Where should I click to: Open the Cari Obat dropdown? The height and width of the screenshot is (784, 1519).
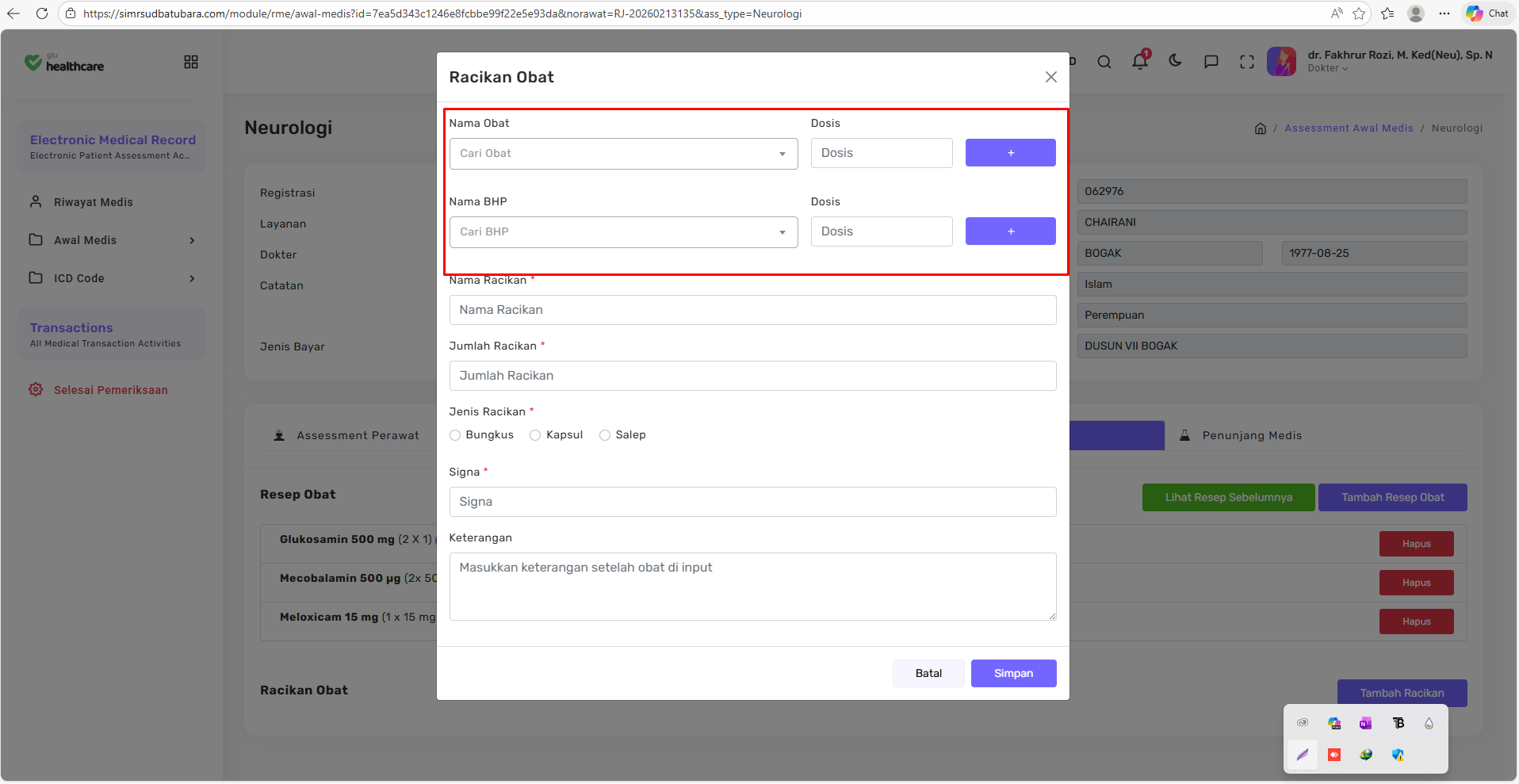[x=623, y=154]
